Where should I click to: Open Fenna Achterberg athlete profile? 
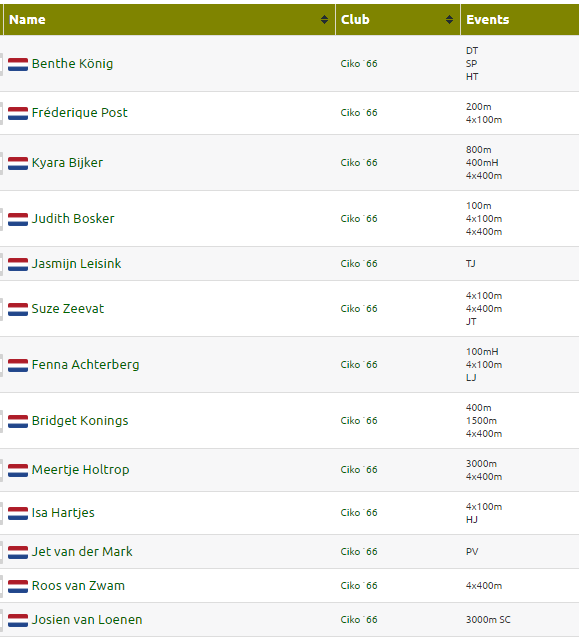click(x=86, y=365)
